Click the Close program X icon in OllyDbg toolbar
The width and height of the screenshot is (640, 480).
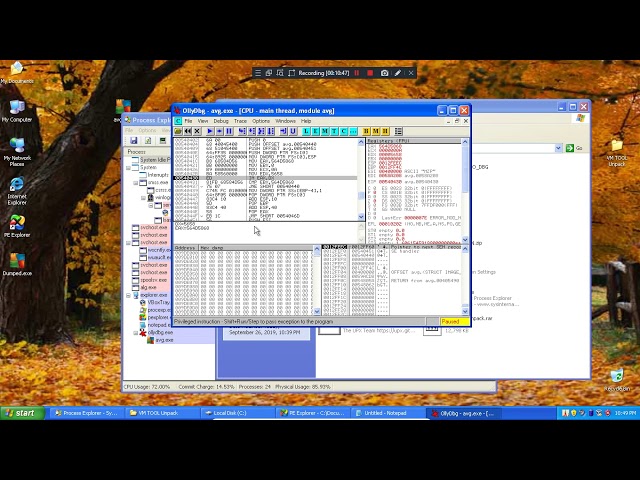coord(197,131)
